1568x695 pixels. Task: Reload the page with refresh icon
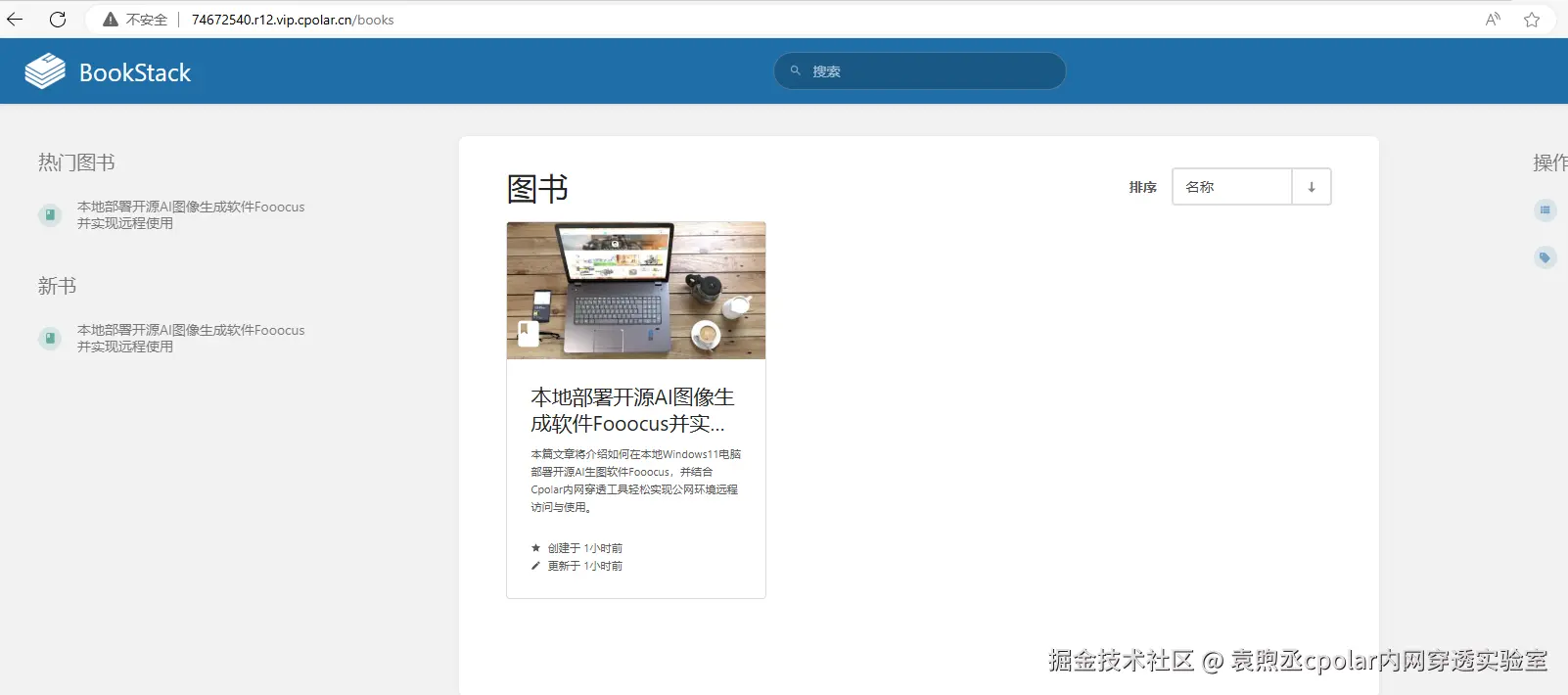pyautogui.click(x=58, y=20)
